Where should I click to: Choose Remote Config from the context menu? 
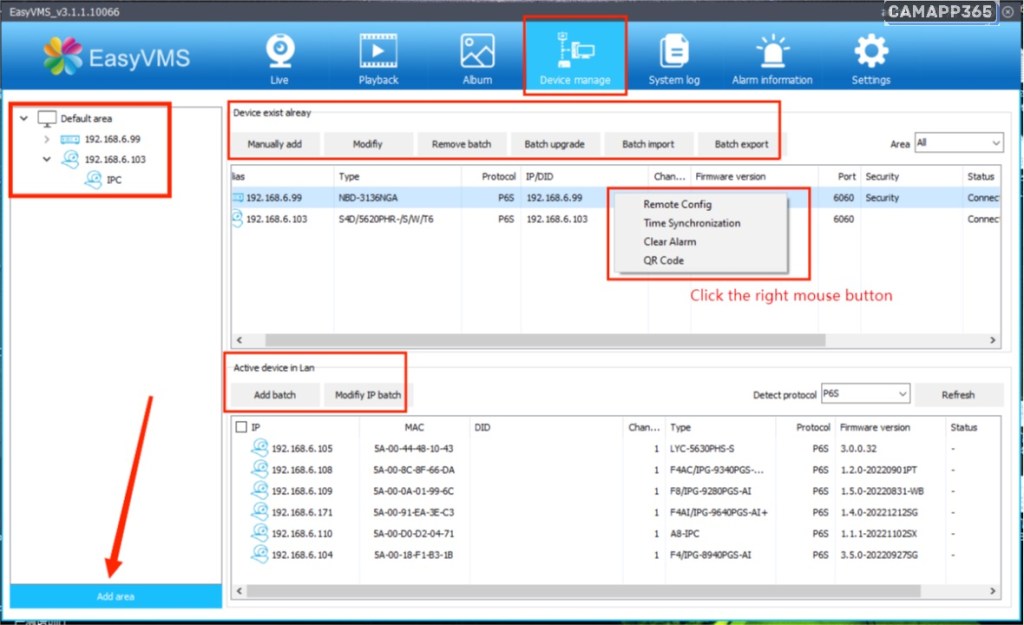tap(677, 205)
